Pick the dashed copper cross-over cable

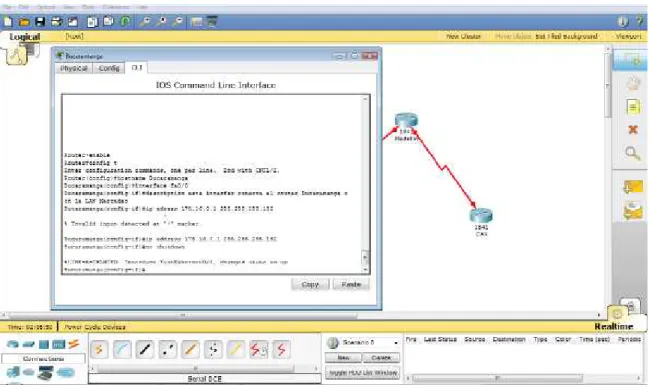pos(168,350)
